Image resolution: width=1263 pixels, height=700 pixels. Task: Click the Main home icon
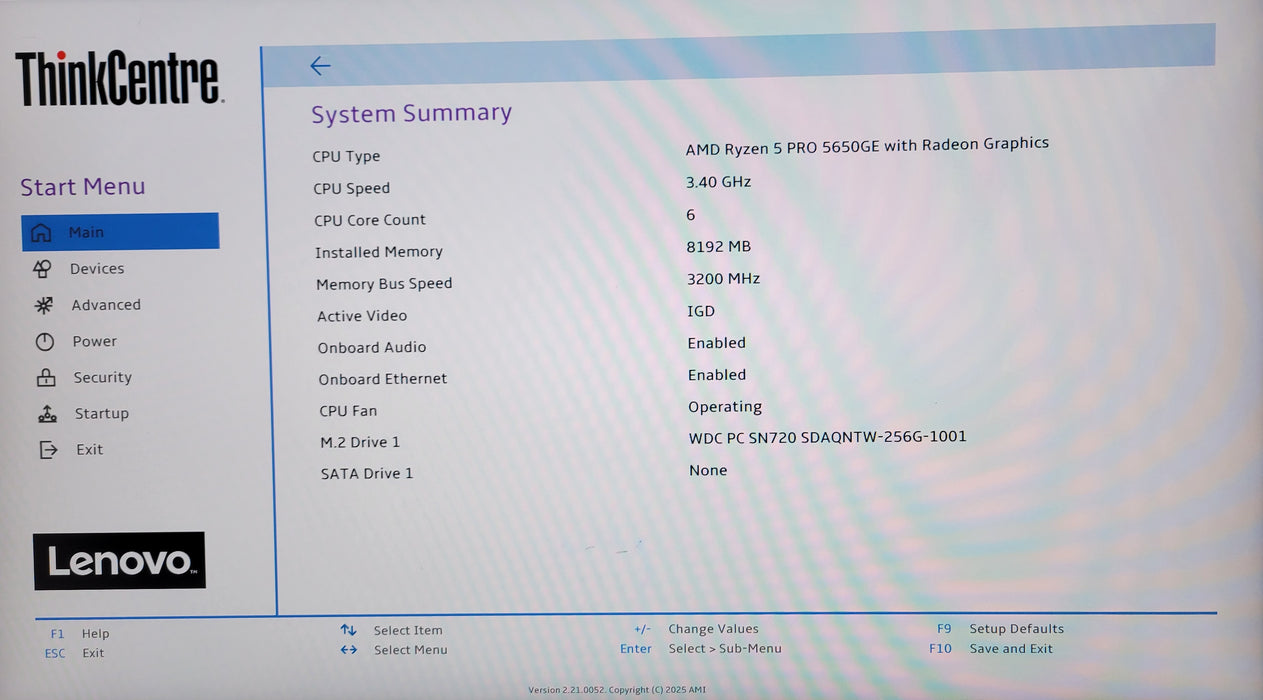[41, 233]
